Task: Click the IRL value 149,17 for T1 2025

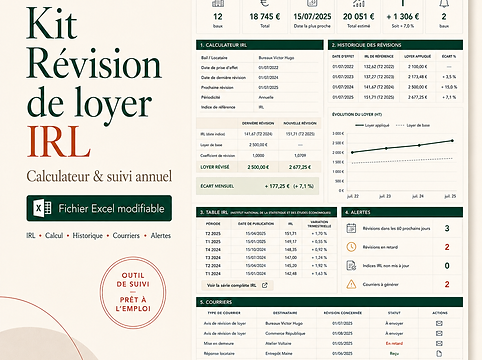Action: point(291,242)
